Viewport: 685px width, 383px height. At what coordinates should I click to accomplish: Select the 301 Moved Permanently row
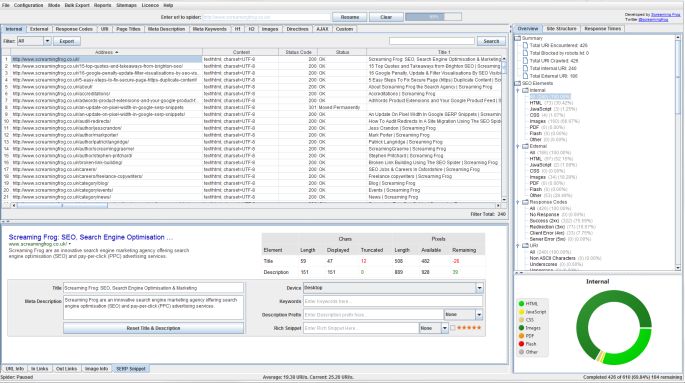click(x=252, y=107)
